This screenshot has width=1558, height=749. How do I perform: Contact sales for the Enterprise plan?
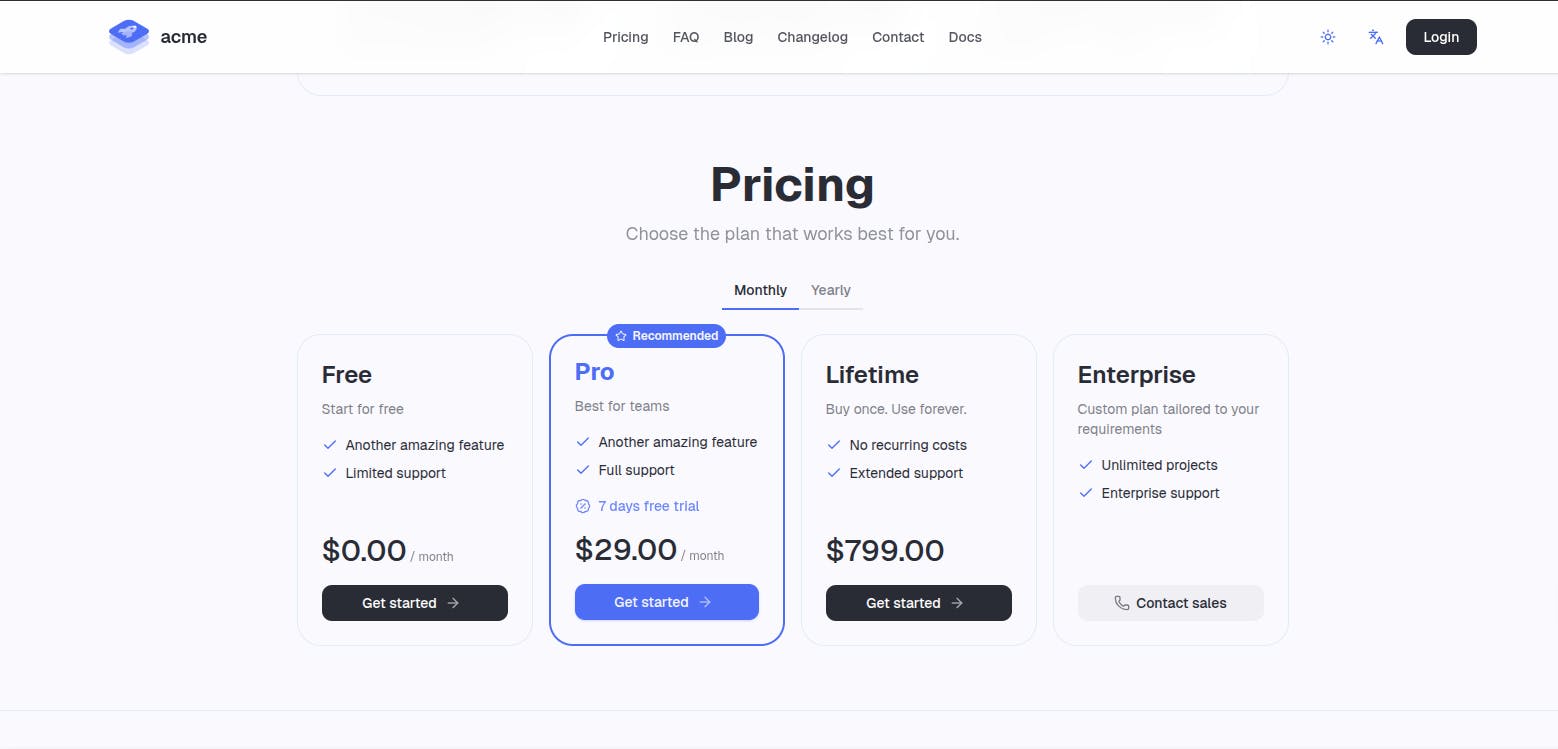click(1170, 603)
